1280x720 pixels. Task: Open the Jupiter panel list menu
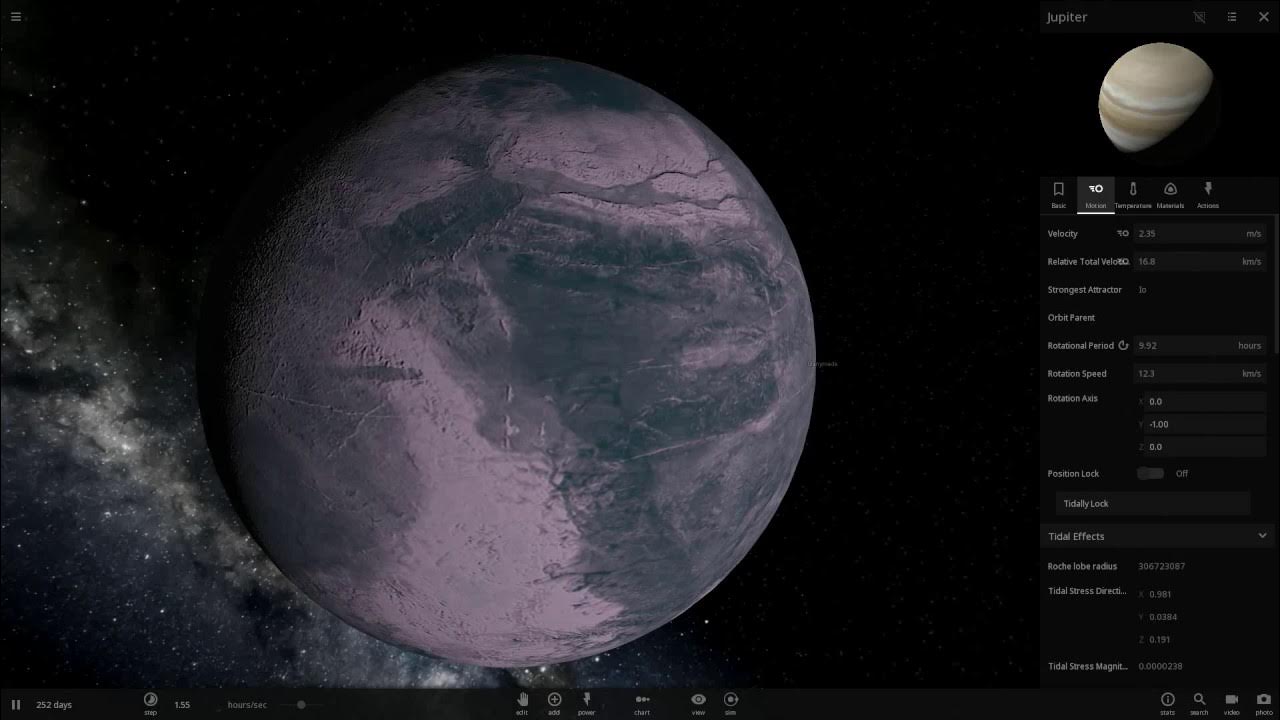[1232, 17]
